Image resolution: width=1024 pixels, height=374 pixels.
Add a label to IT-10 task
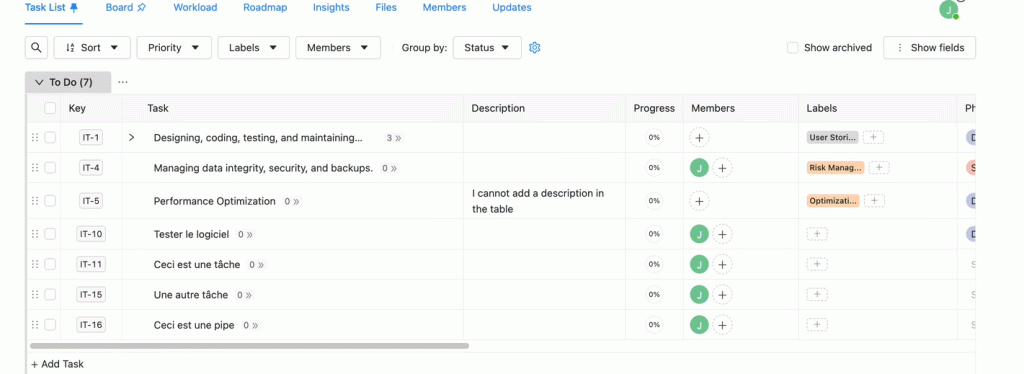click(x=817, y=234)
